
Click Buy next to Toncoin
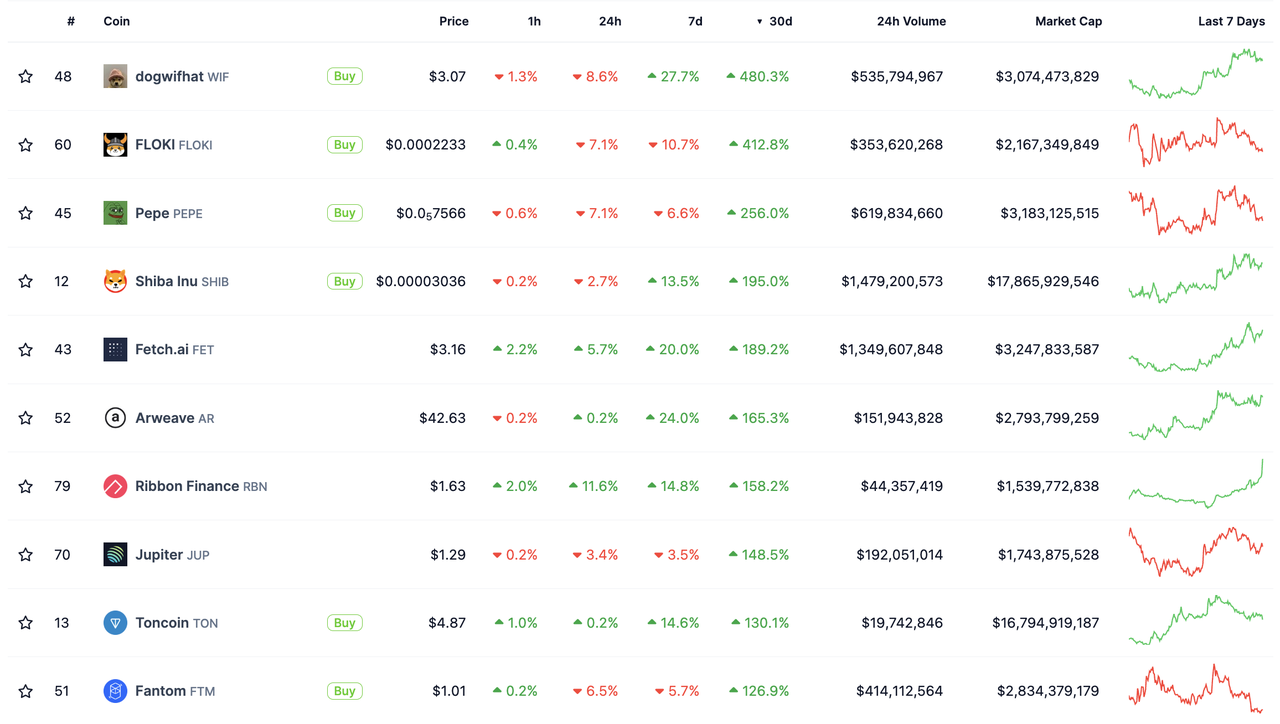(x=344, y=622)
